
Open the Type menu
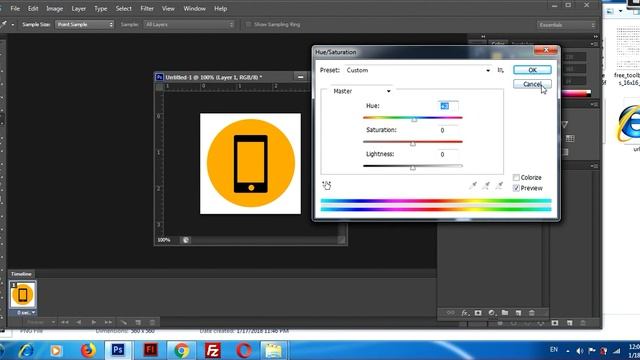100,9
